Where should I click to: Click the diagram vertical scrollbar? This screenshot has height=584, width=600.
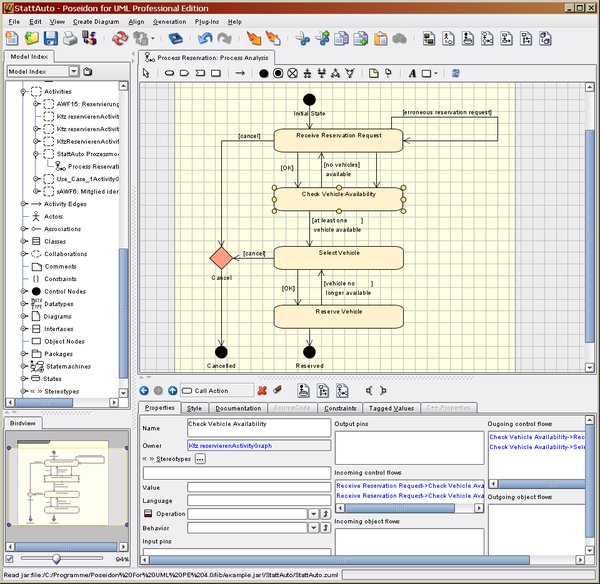590,236
